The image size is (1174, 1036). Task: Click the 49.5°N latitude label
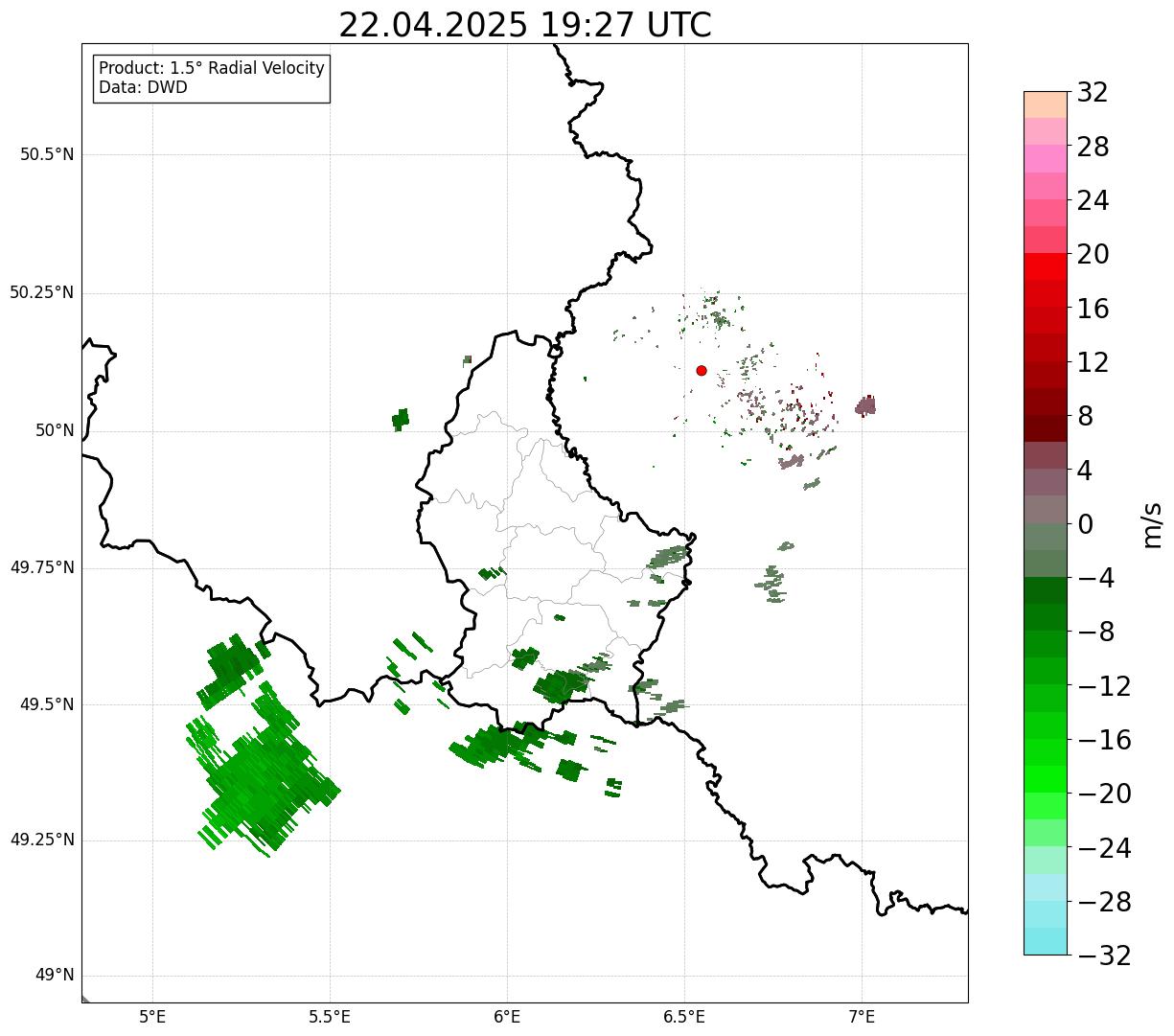click(47, 704)
